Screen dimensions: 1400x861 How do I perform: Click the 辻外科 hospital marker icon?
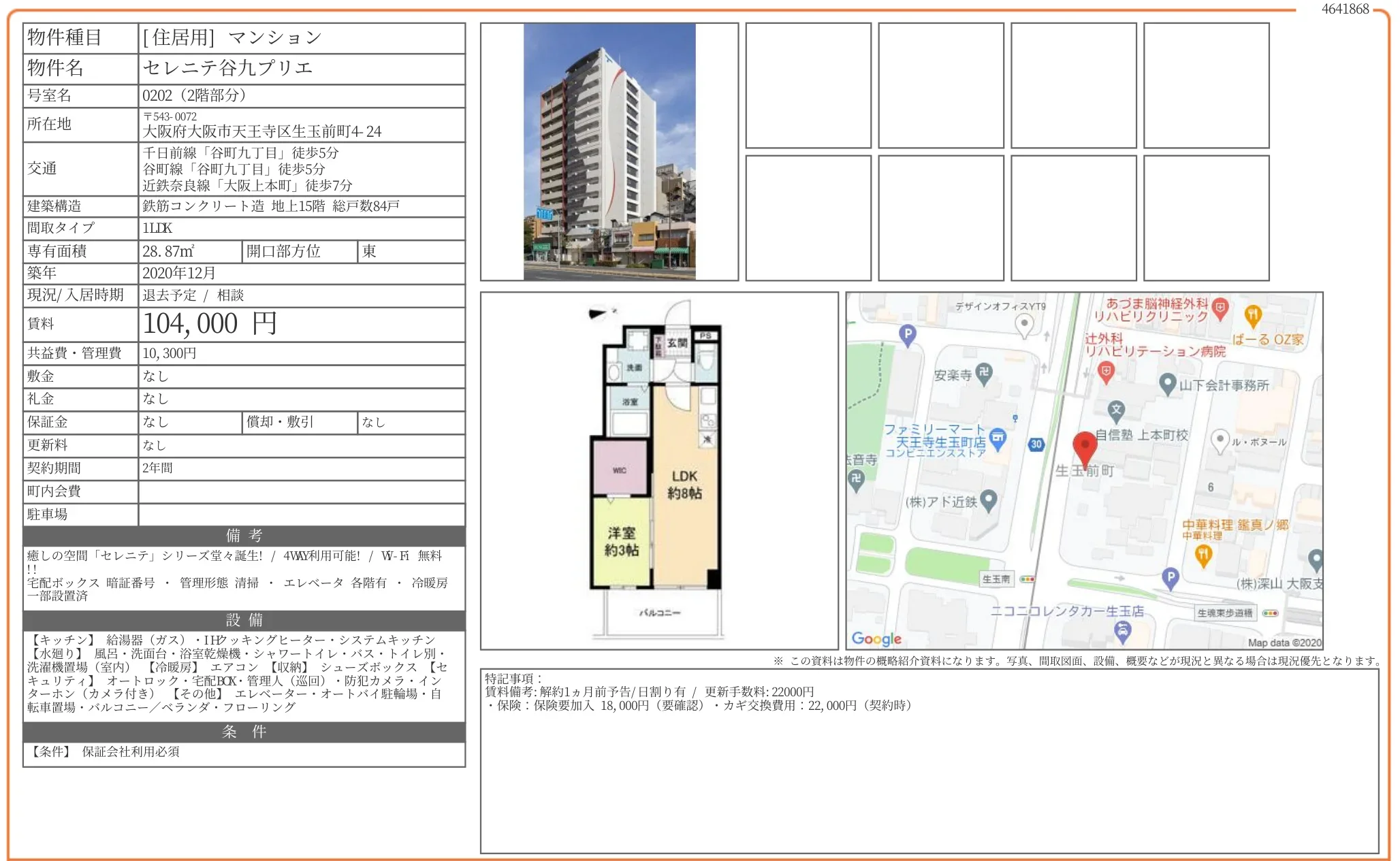1106,372
